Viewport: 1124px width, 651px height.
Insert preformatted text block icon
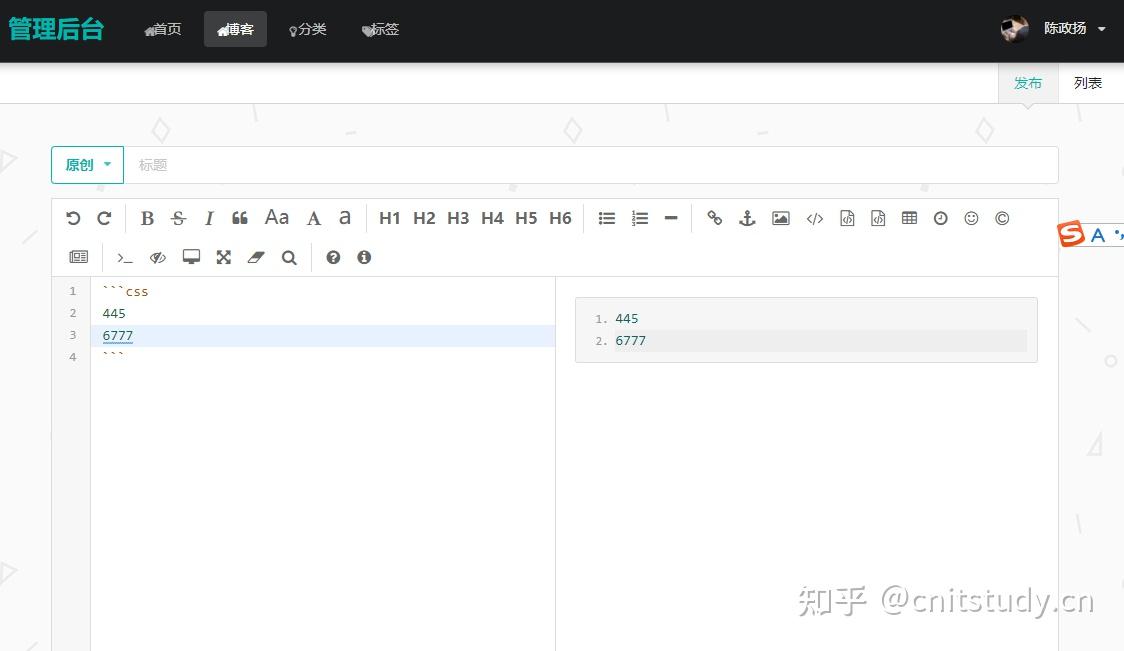tap(847, 218)
